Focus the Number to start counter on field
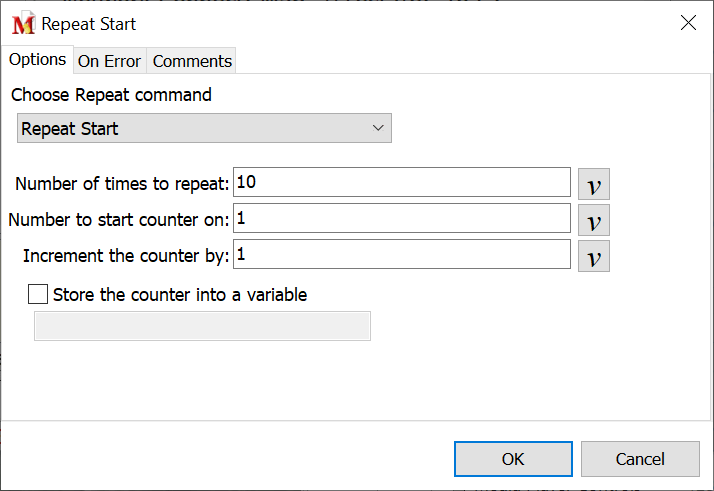 [402, 218]
